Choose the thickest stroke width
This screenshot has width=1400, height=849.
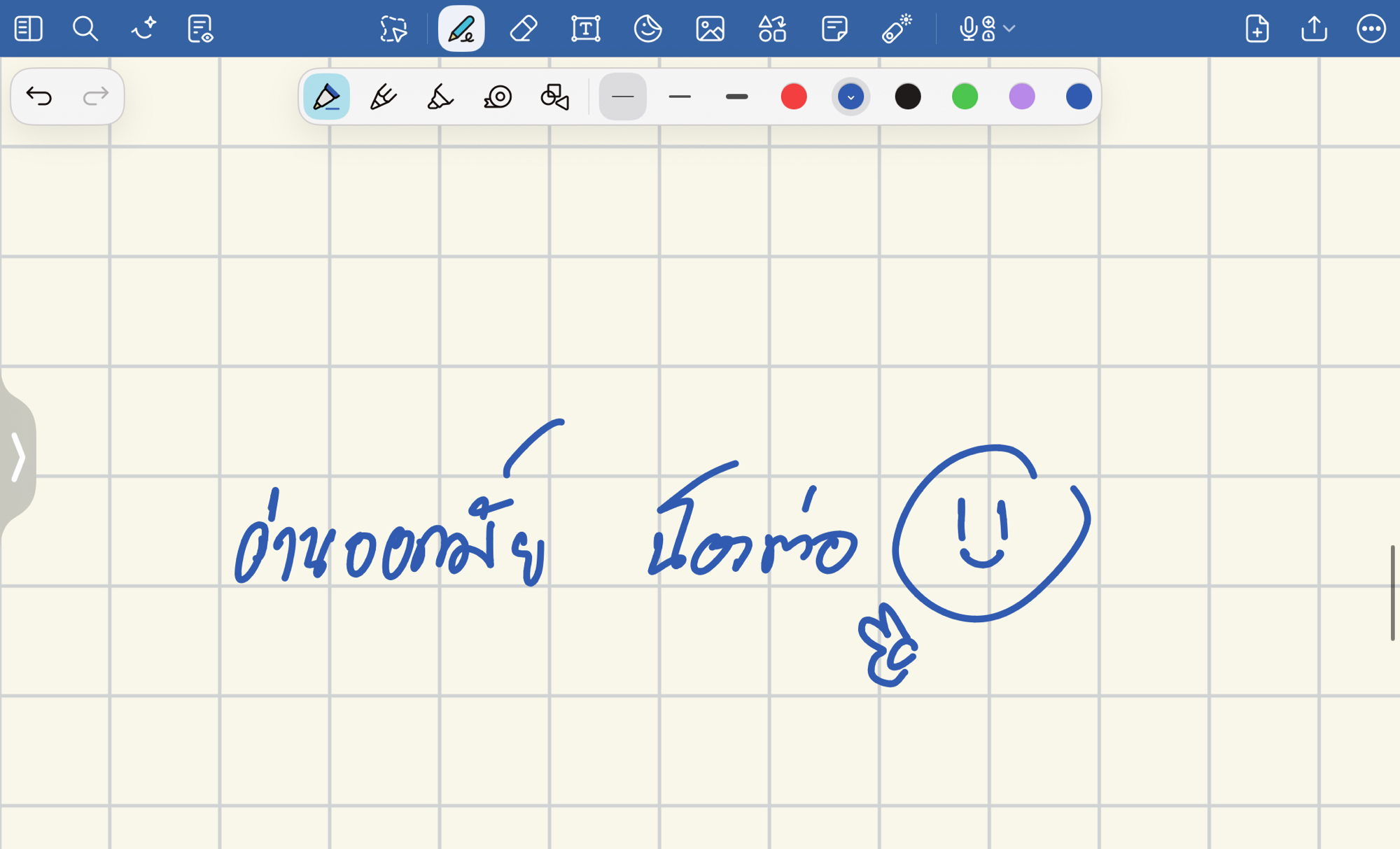(x=736, y=97)
